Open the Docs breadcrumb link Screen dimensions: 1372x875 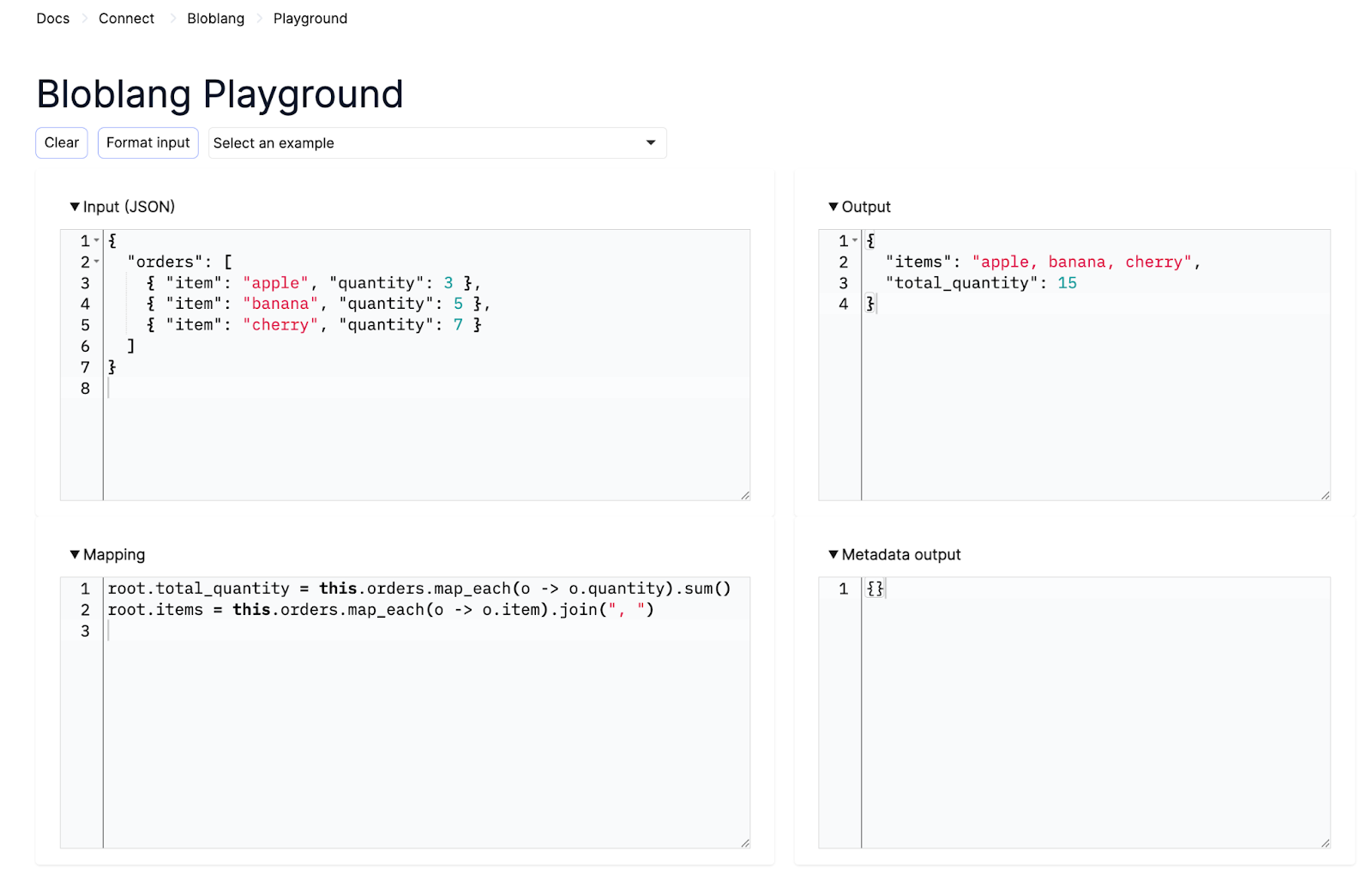[52, 18]
